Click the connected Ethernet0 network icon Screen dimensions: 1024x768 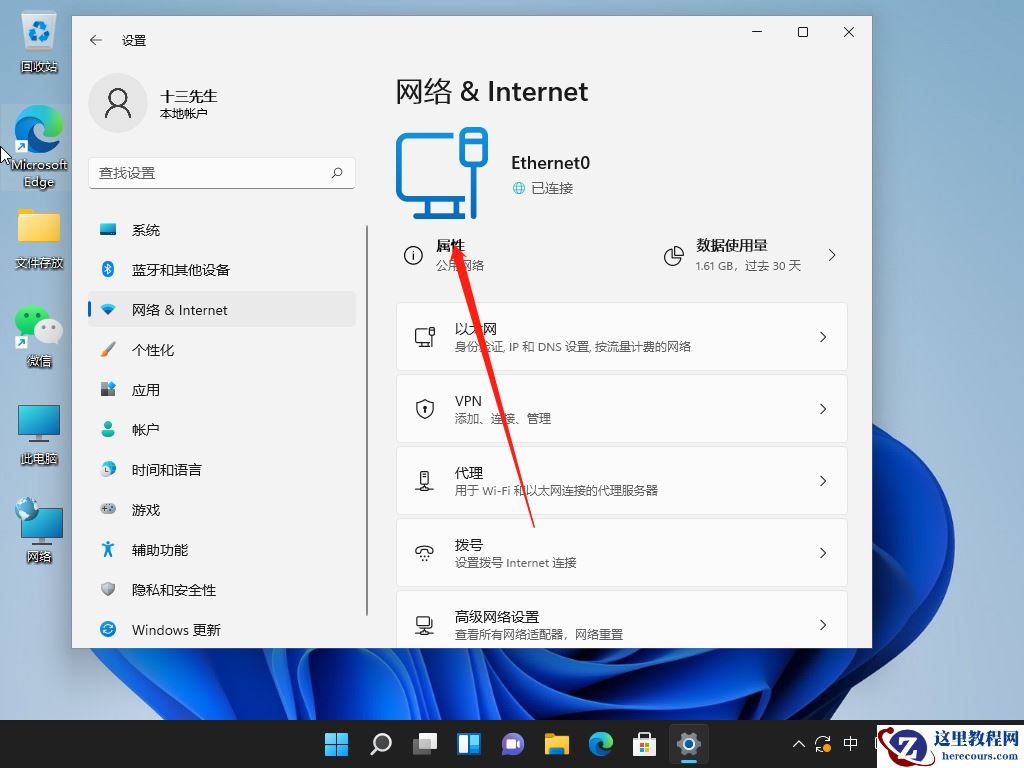click(442, 172)
